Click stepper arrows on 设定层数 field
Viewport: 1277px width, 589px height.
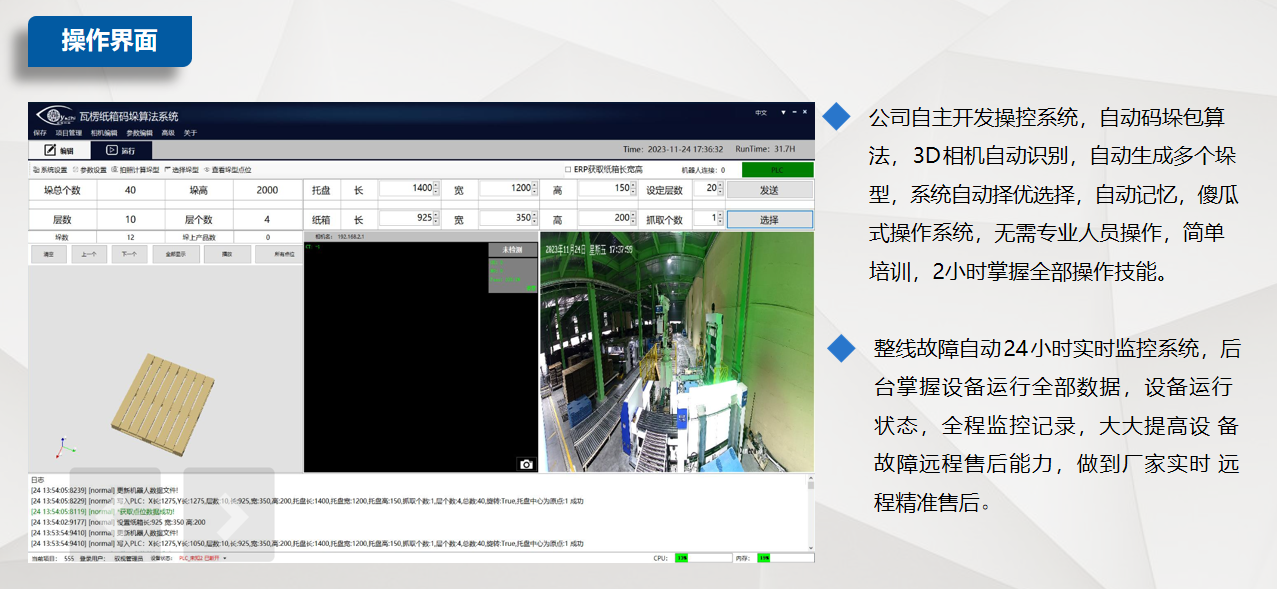tap(719, 189)
